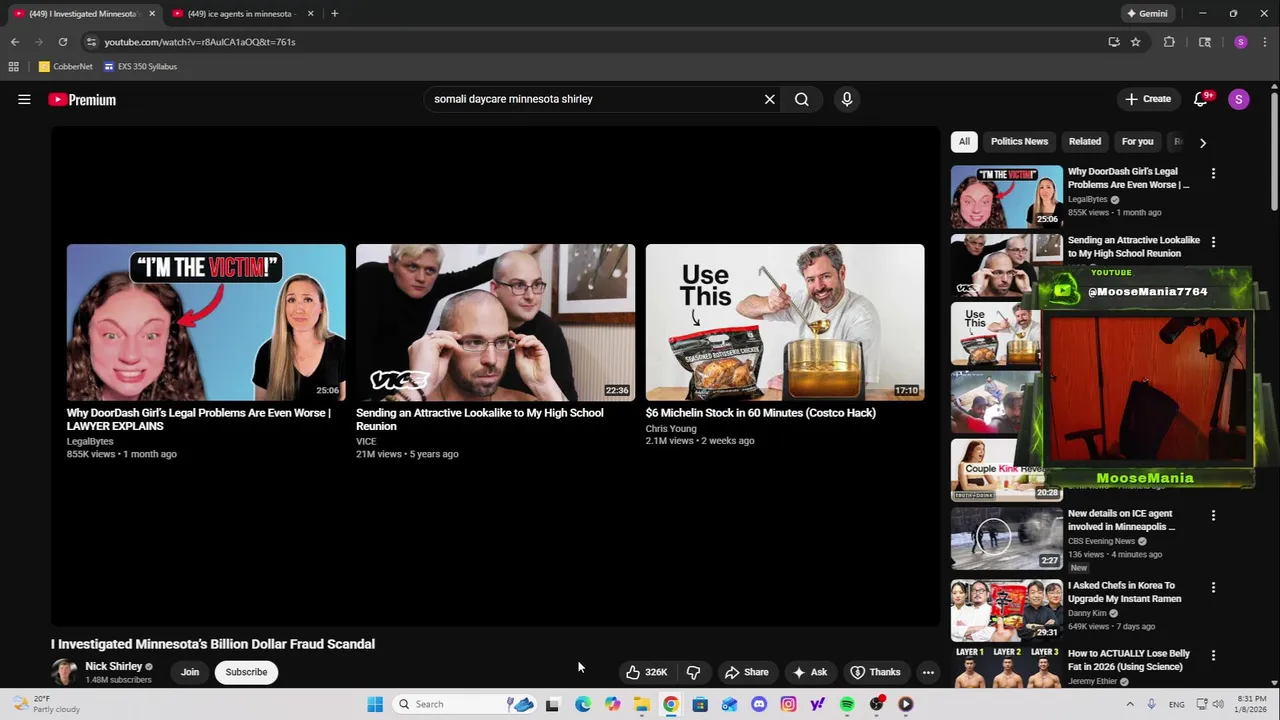1280x720 pixels.
Task: Open the YouTube hamburger guide menu
Action: (24, 99)
